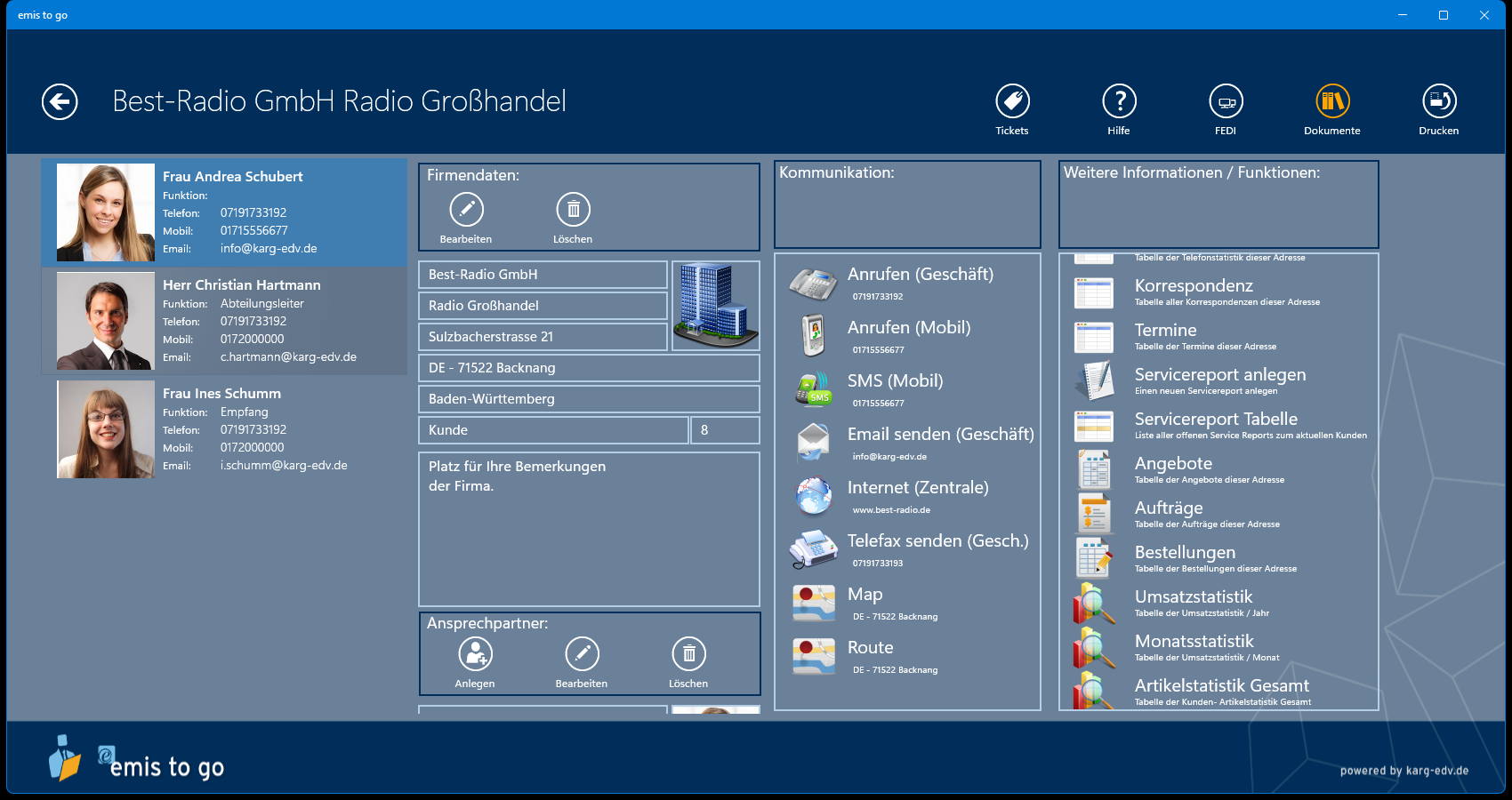1512x800 pixels.
Task: Open the Map icon
Action: tap(813, 603)
